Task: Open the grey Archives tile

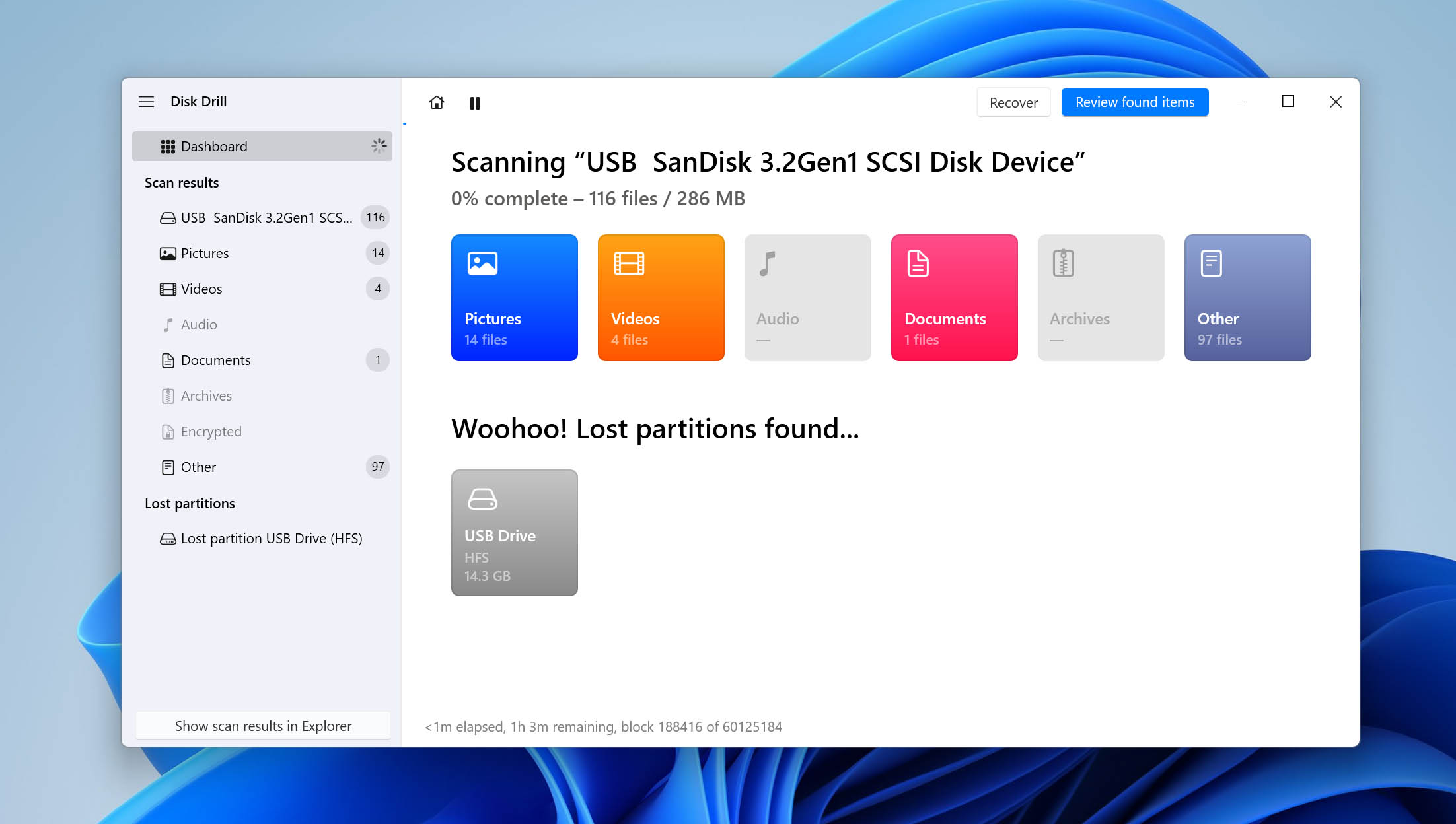Action: tap(1101, 298)
